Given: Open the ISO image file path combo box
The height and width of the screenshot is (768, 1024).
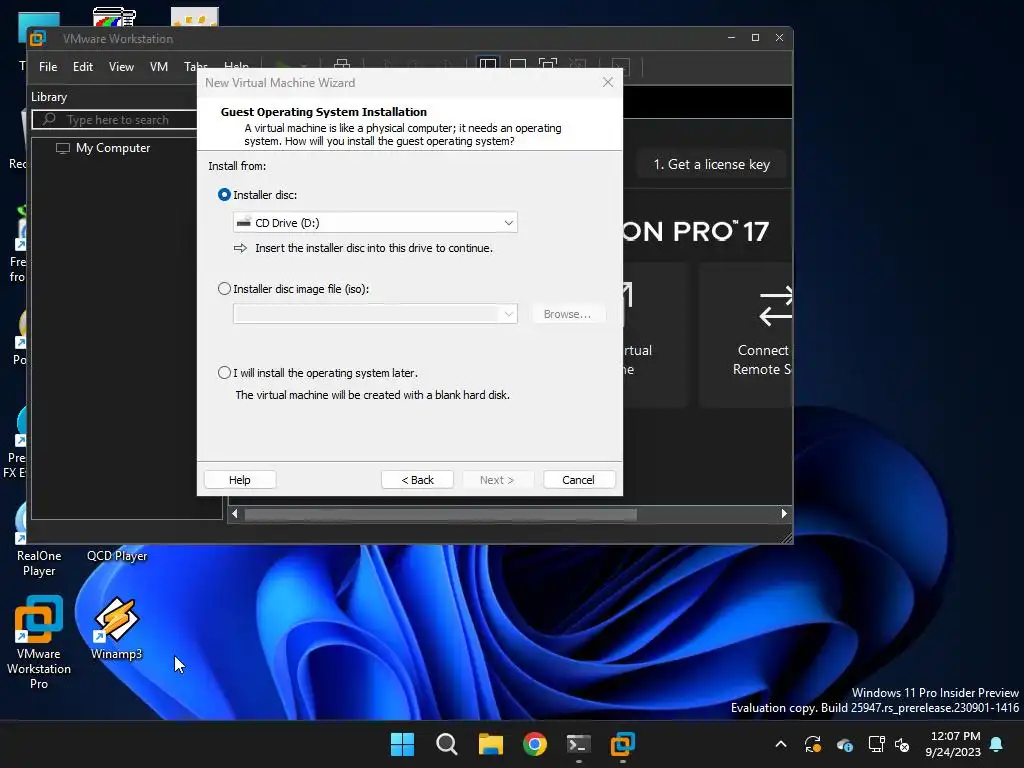Looking at the screenshot, I should point(375,314).
